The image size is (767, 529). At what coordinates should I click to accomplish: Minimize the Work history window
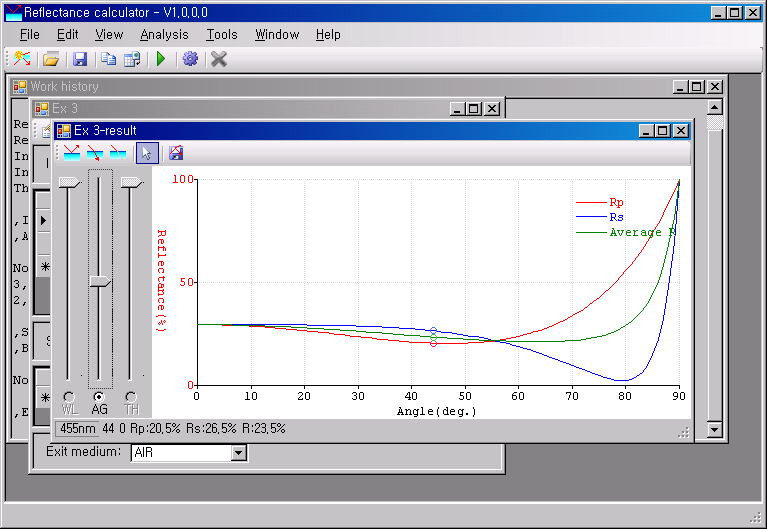(x=680, y=87)
